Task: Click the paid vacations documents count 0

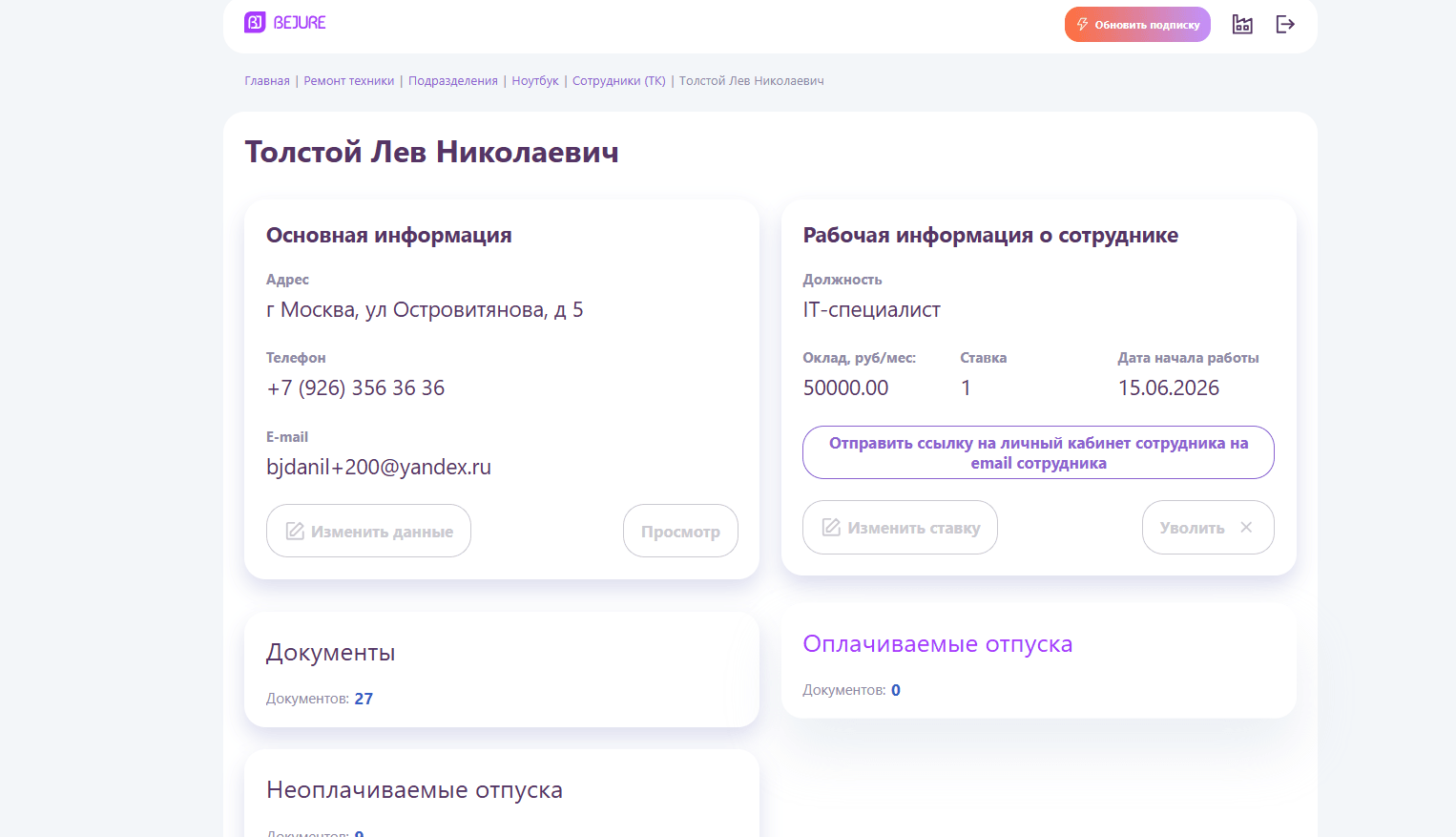Action: (896, 690)
